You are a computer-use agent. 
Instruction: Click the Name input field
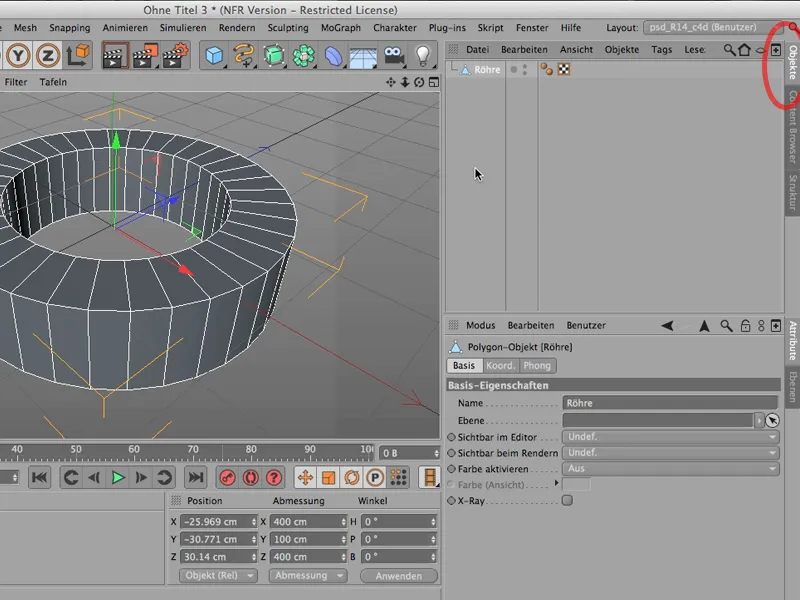670,403
